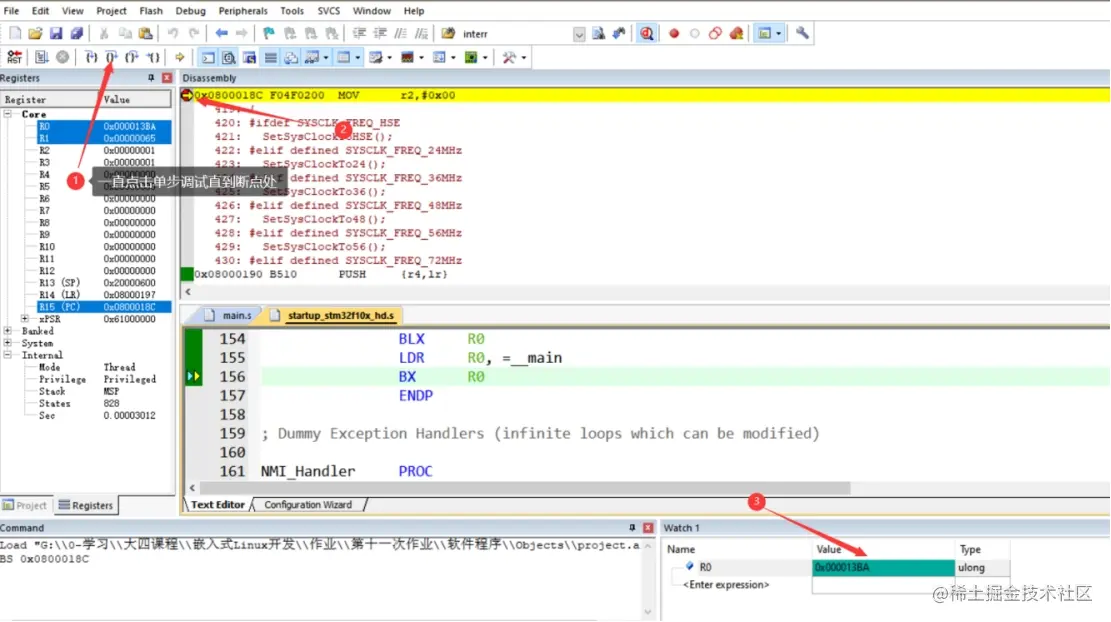Expand the xPSR register

click(25, 319)
